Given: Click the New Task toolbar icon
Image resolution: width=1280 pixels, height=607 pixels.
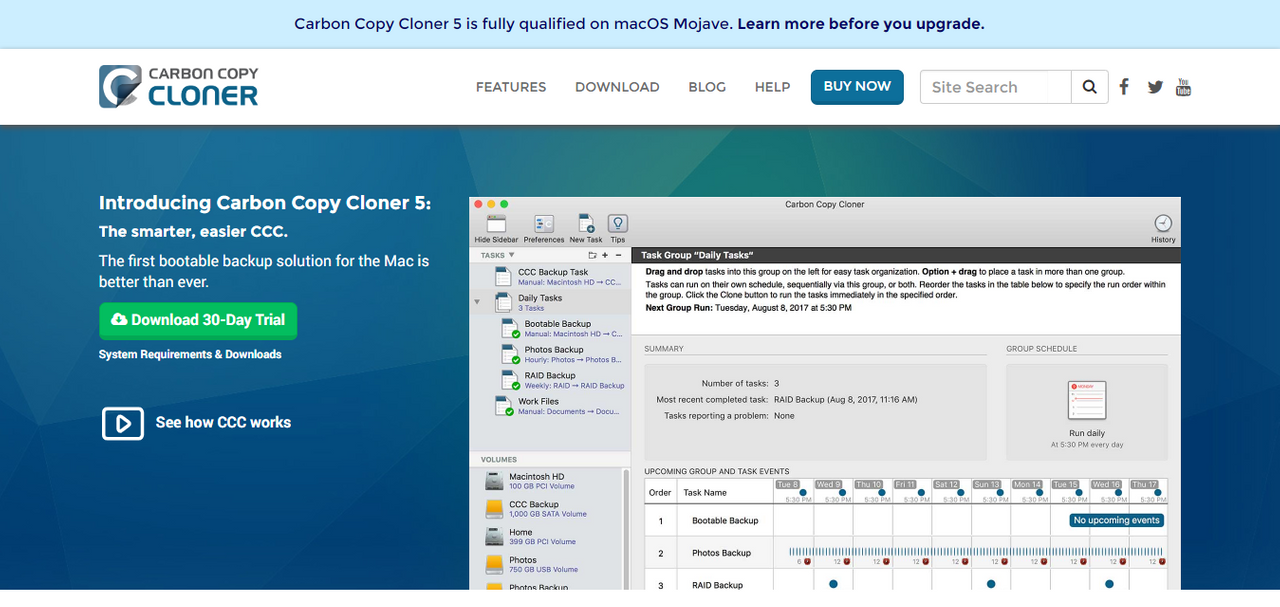Looking at the screenshot, I should point(586,224).
